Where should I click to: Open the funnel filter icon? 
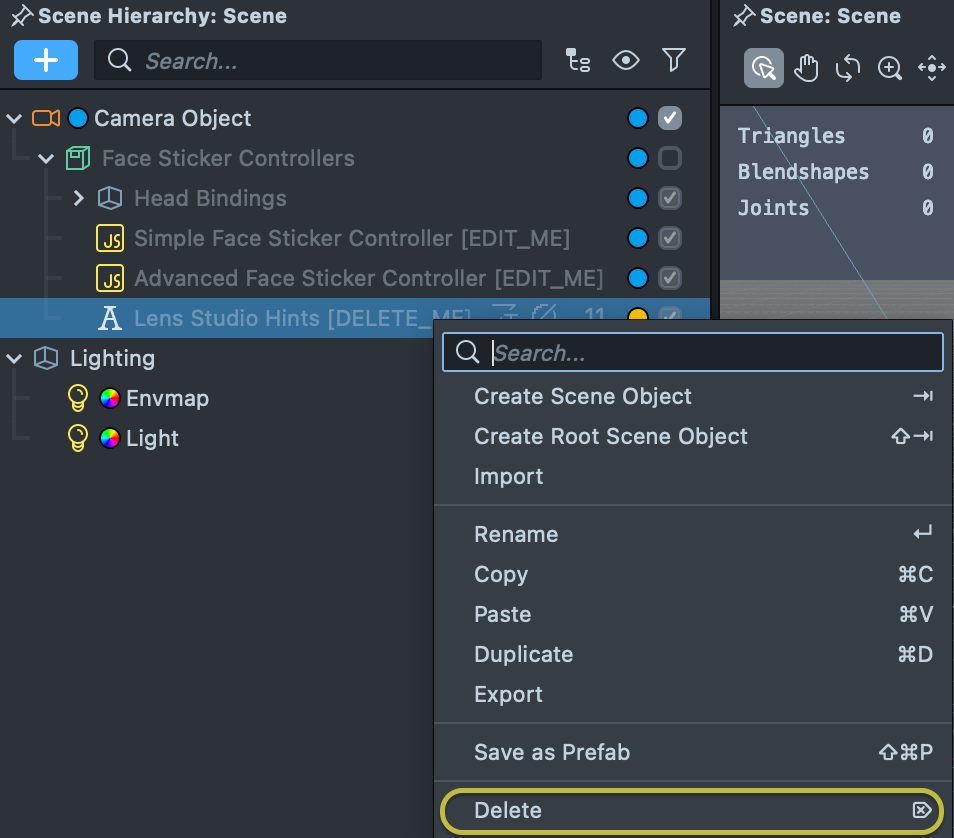tap(674, 61)
